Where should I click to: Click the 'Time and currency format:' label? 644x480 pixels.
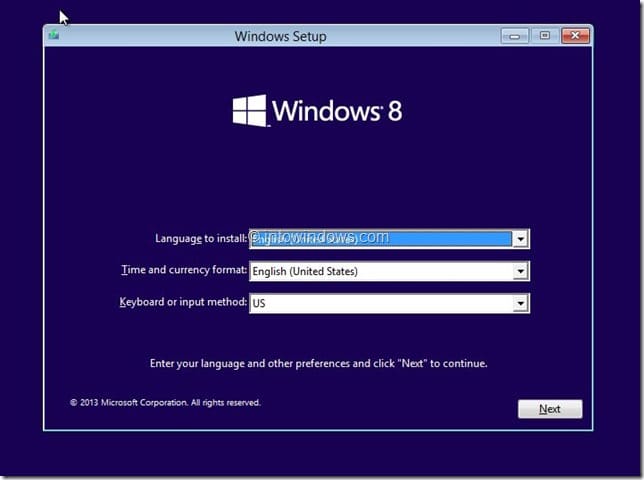[x=184, y=270]
